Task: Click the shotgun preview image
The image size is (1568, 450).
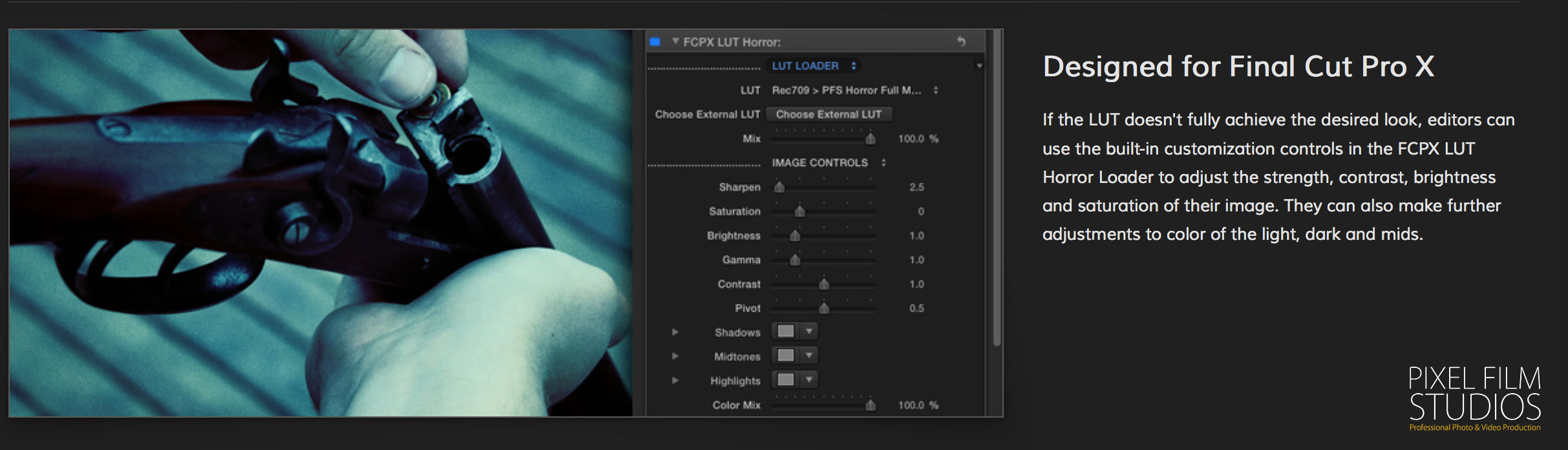Action: [x=321, y=223]
